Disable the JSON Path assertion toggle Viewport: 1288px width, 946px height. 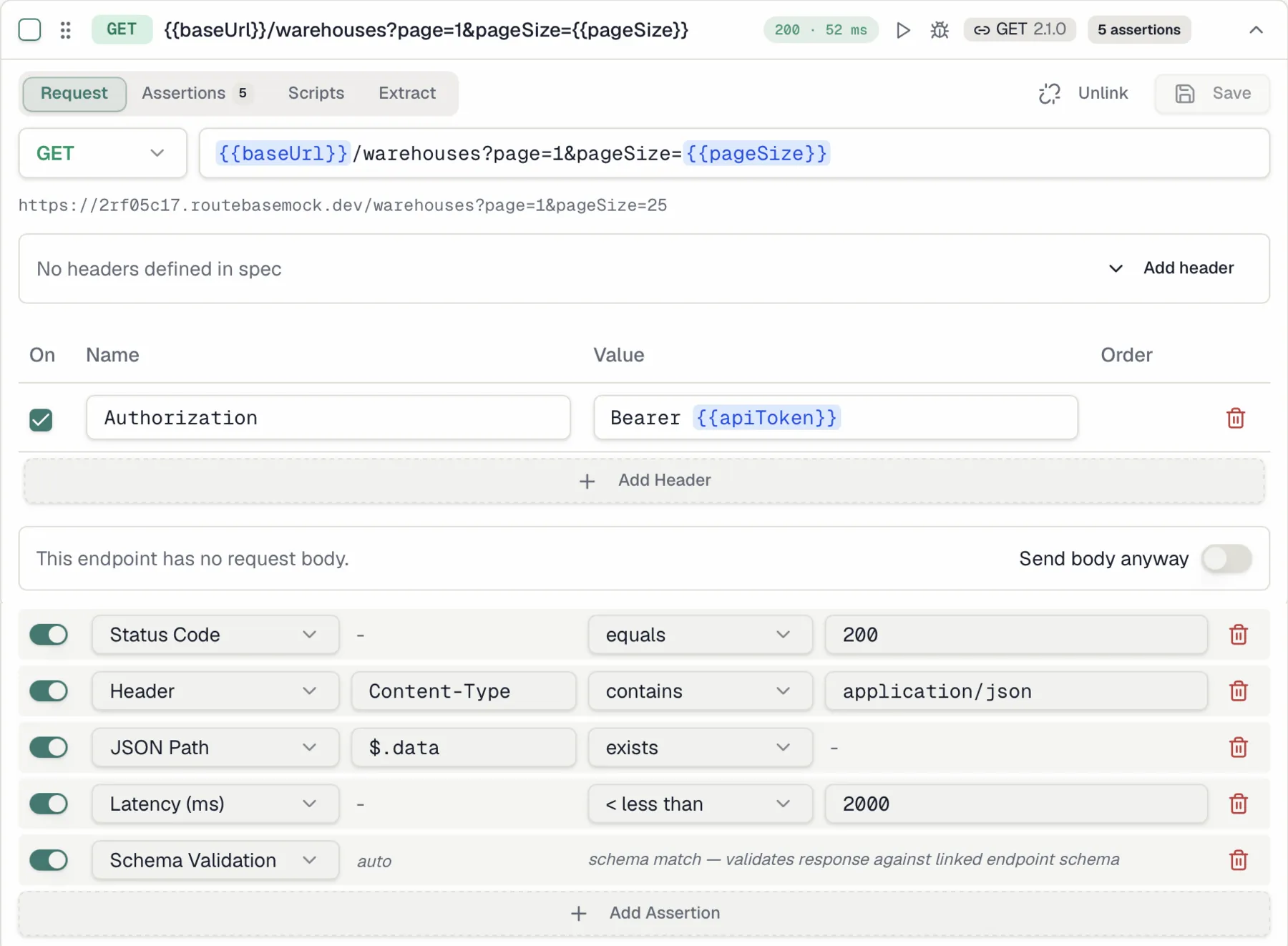[x=49, y=748]
